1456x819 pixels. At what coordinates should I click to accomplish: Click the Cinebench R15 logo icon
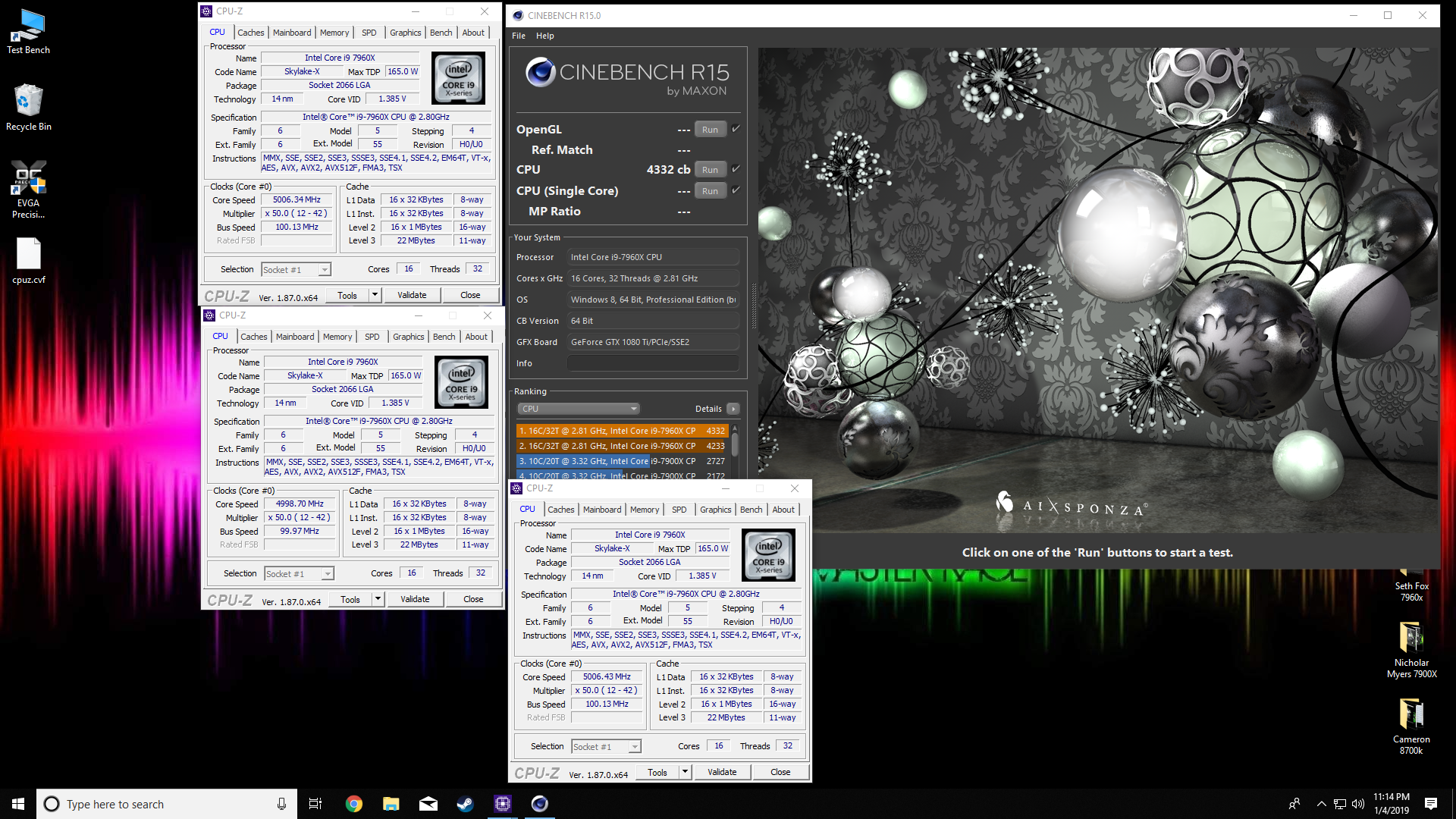(x=541, y=72)
